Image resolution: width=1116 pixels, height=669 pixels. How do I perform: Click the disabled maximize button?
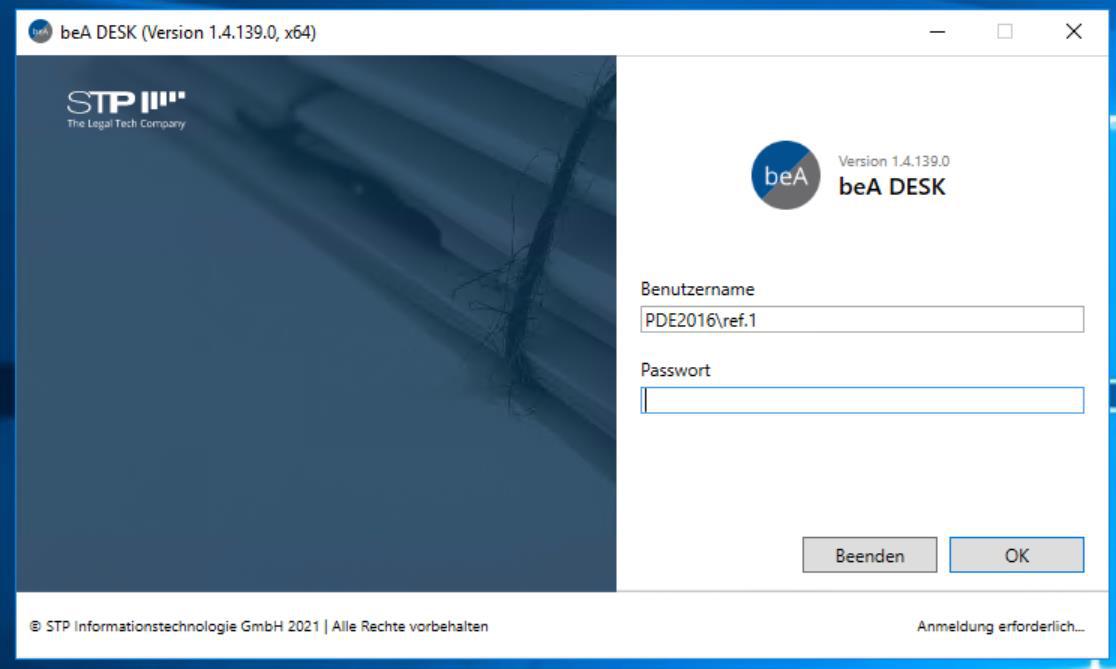[1004, 32]
